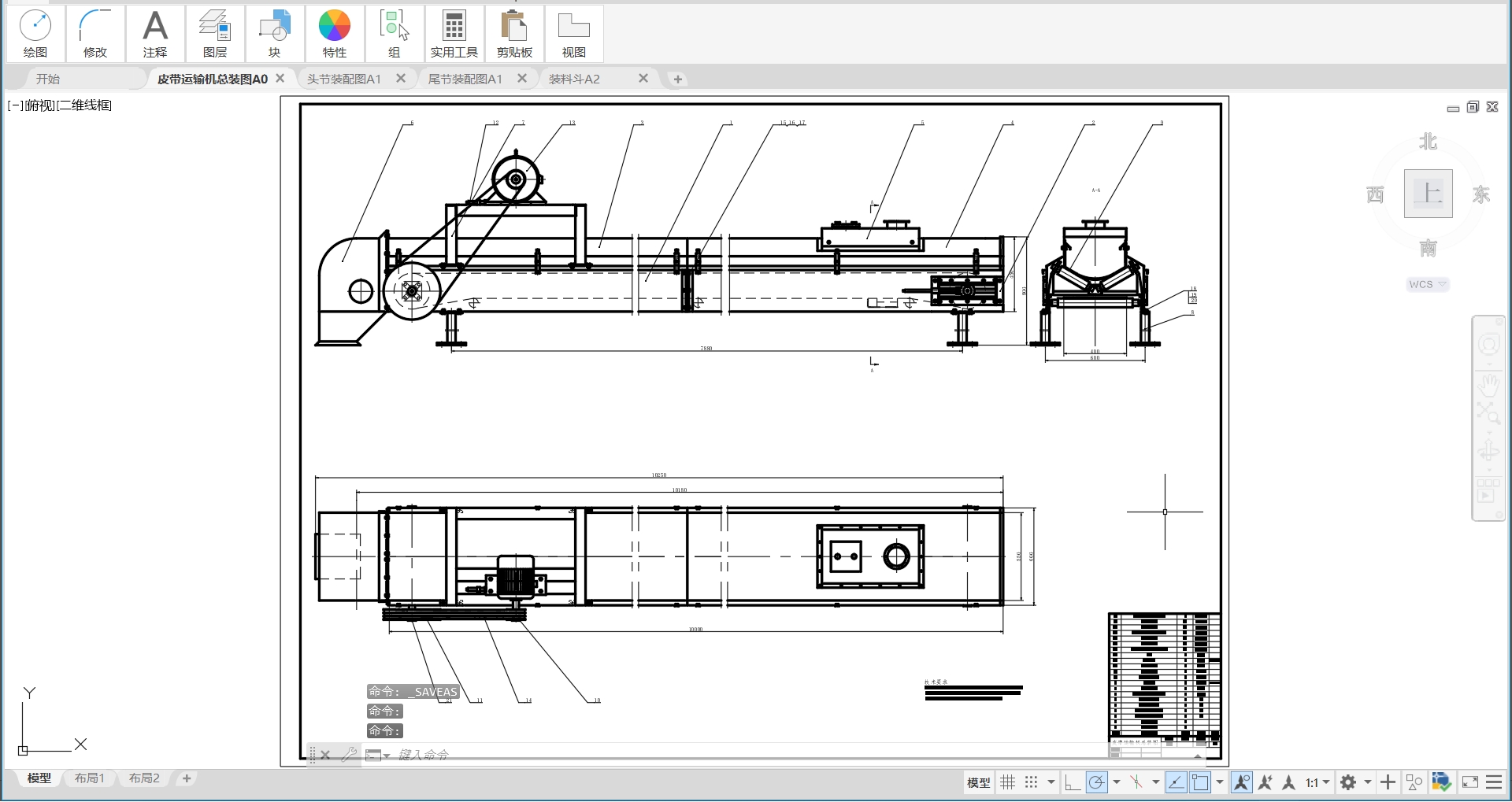Switch to the 尾节装配图A1 tab
1512x802 pixels.
tap(465, 79)
